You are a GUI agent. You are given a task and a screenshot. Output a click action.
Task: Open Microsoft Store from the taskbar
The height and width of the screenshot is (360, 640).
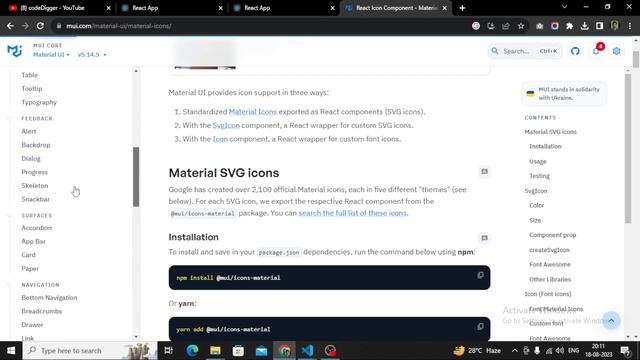[x=238, y=351]
